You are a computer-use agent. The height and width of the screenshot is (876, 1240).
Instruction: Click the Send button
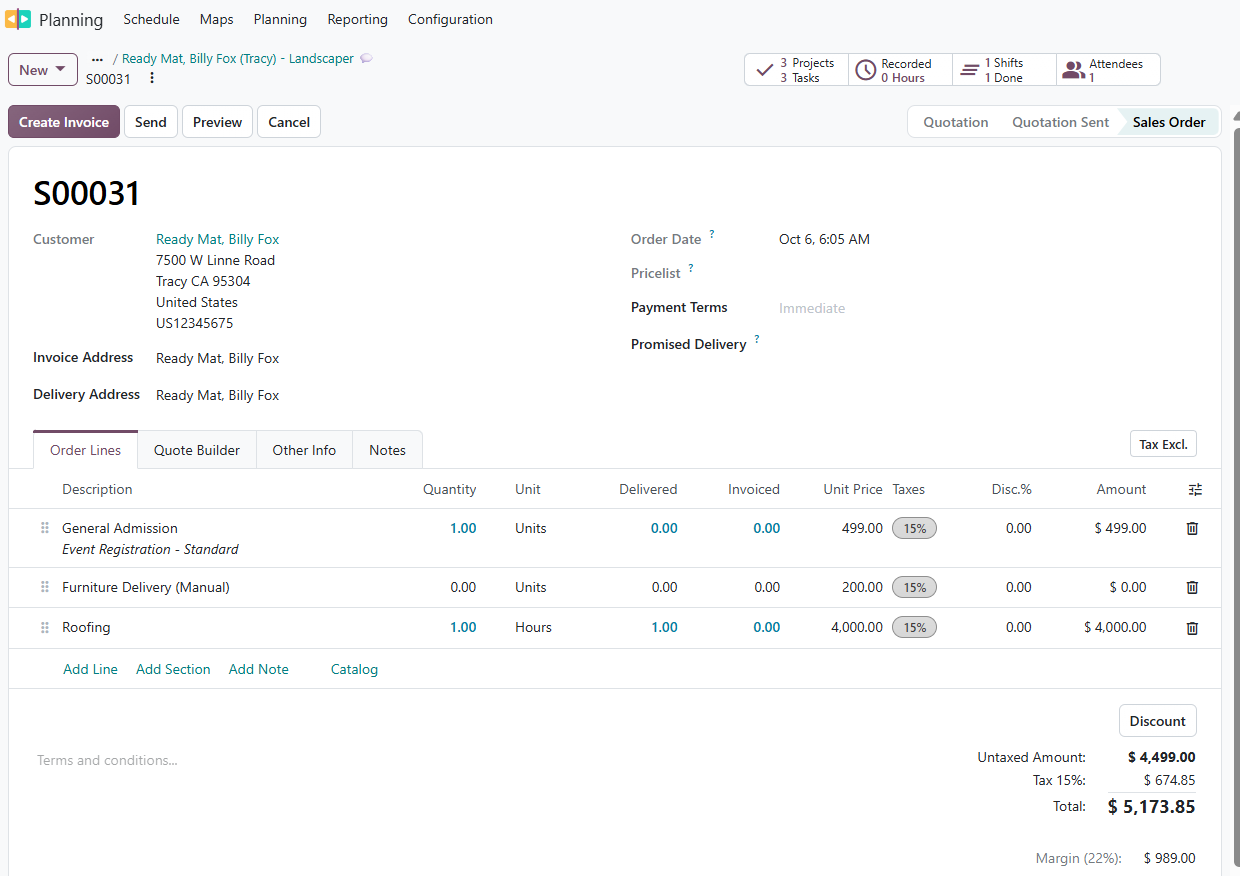click(x=151, y=122)
